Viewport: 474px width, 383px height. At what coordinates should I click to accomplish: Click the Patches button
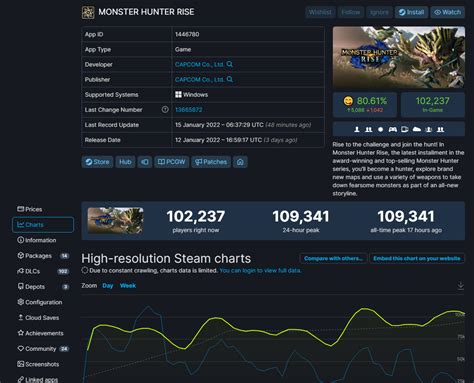[x=211, y=162]
